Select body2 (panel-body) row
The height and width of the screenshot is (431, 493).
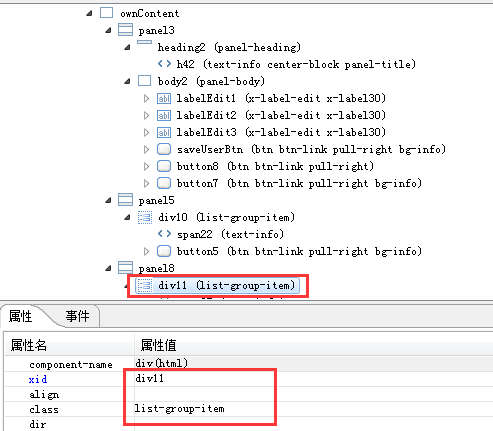(211, 81)
